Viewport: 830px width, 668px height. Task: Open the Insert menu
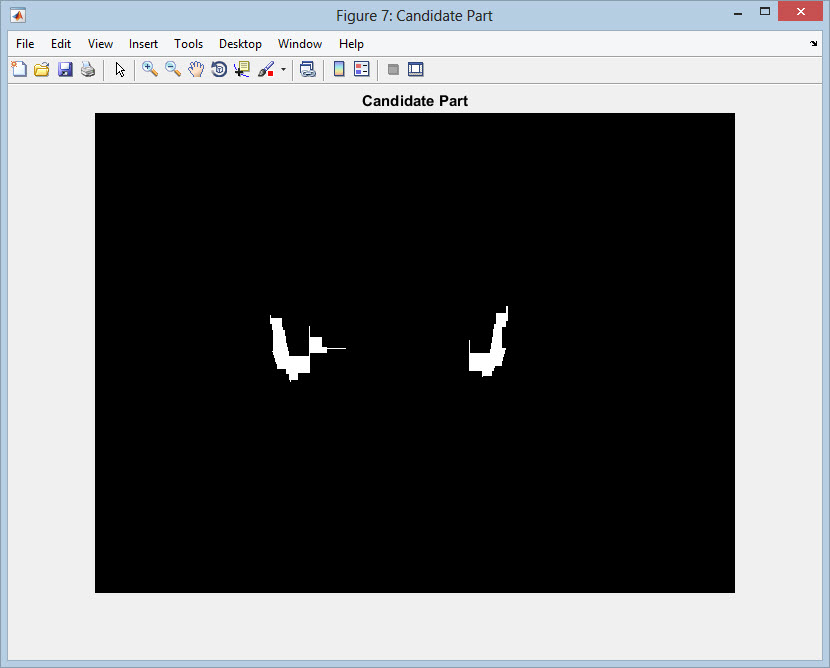[143, 44]
